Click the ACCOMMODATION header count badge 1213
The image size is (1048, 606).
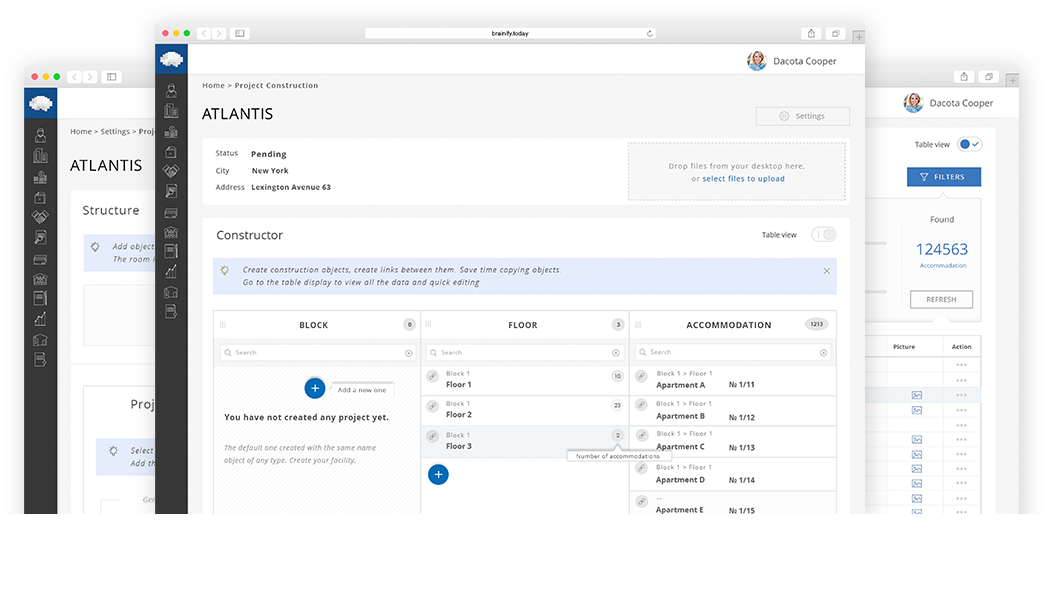pos(817,324)
